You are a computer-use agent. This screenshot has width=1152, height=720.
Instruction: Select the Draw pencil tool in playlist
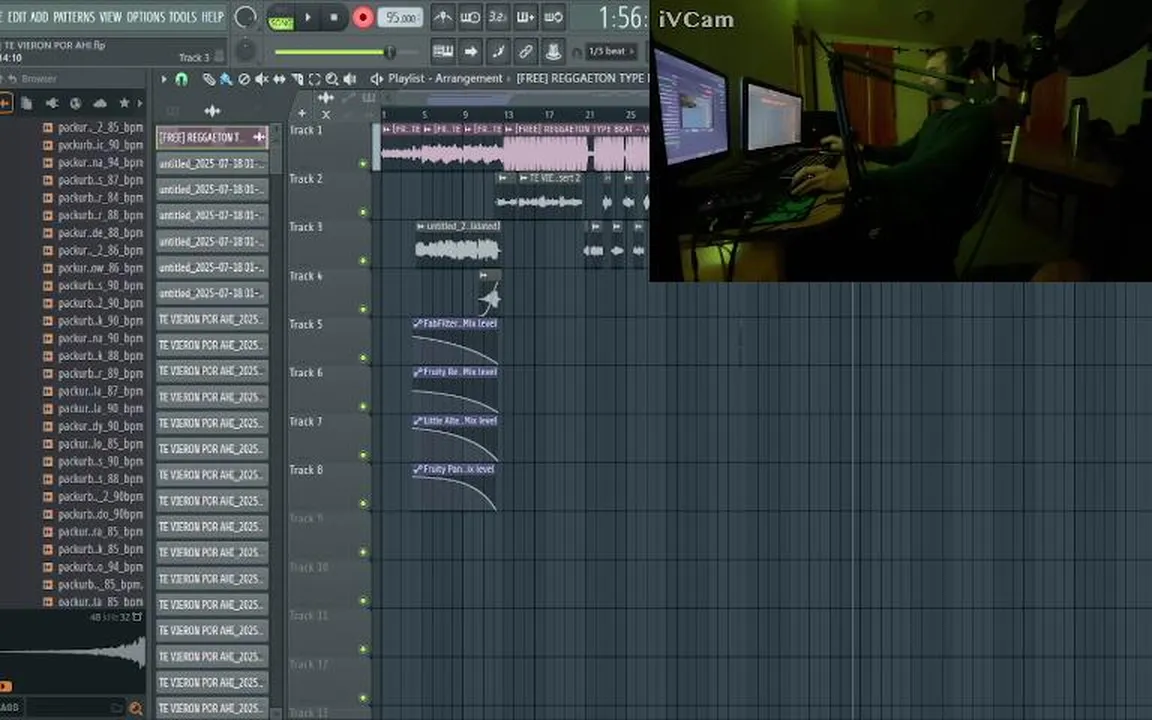coord(209,79)
